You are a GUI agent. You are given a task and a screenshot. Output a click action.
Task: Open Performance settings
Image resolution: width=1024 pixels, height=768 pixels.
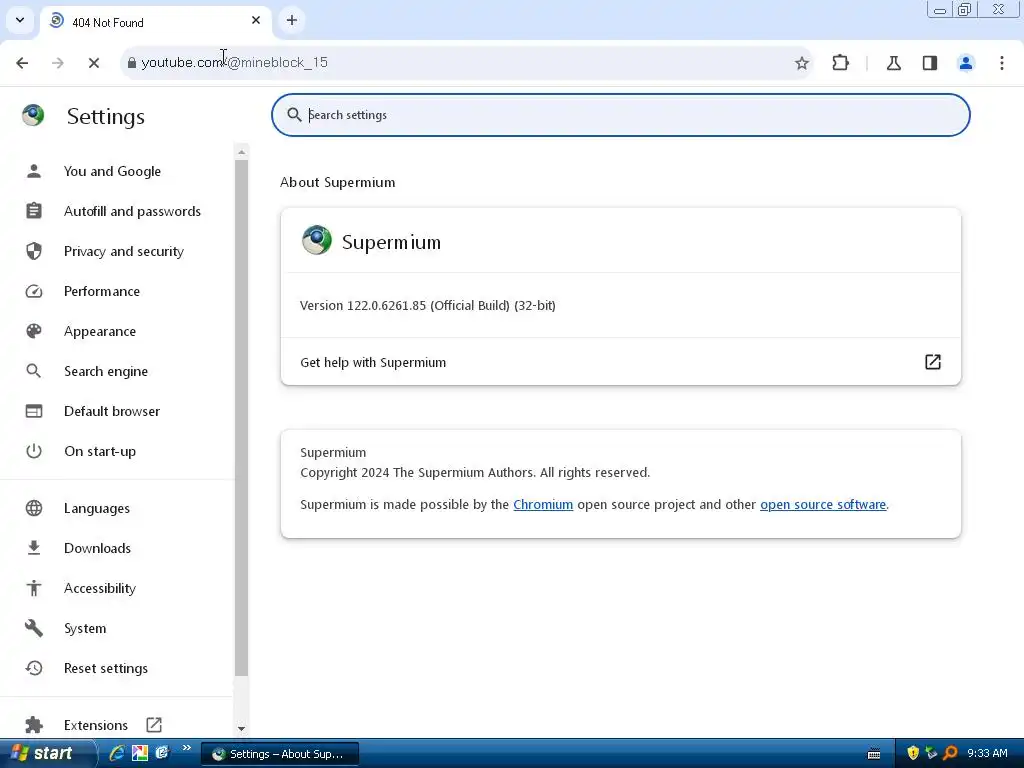click(116, 291)
